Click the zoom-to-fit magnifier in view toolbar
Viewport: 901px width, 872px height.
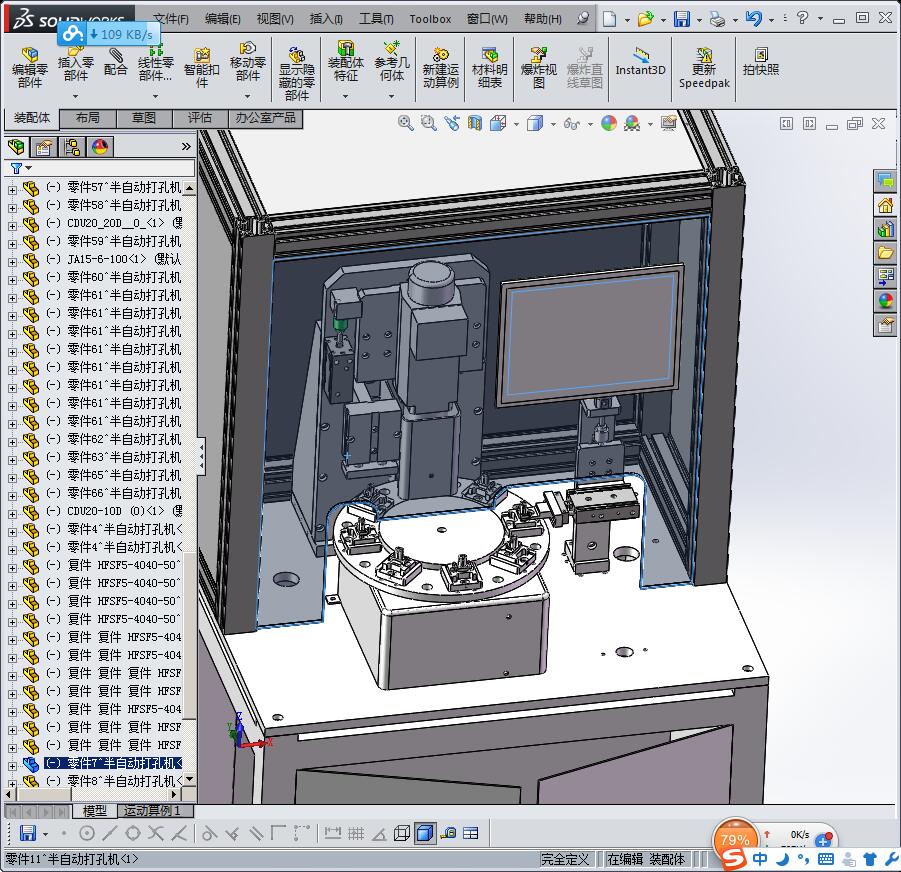[405, 123]
